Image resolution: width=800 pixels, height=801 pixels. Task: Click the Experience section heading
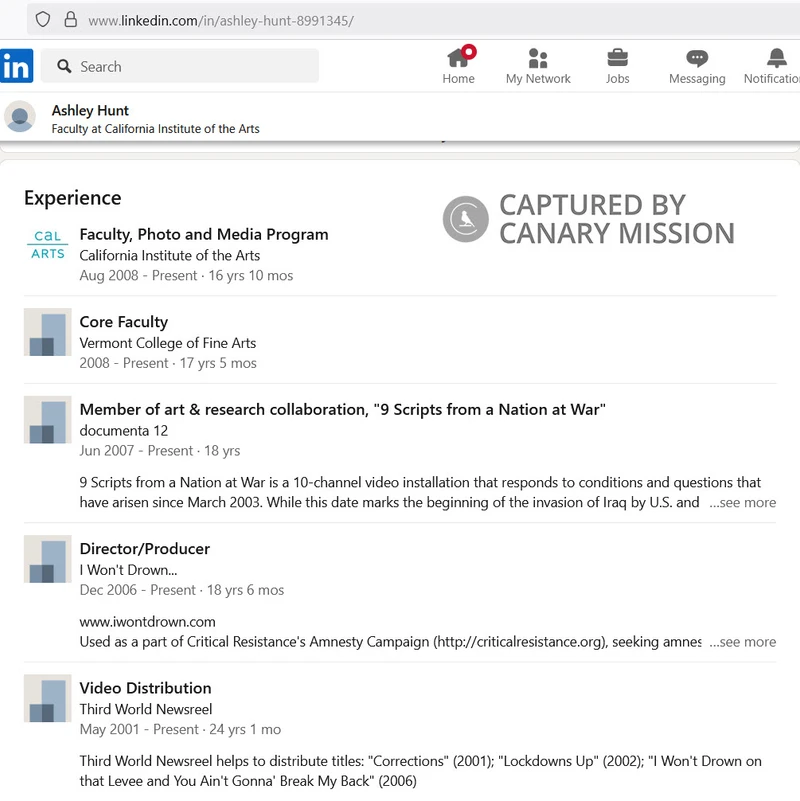[73, 198]
